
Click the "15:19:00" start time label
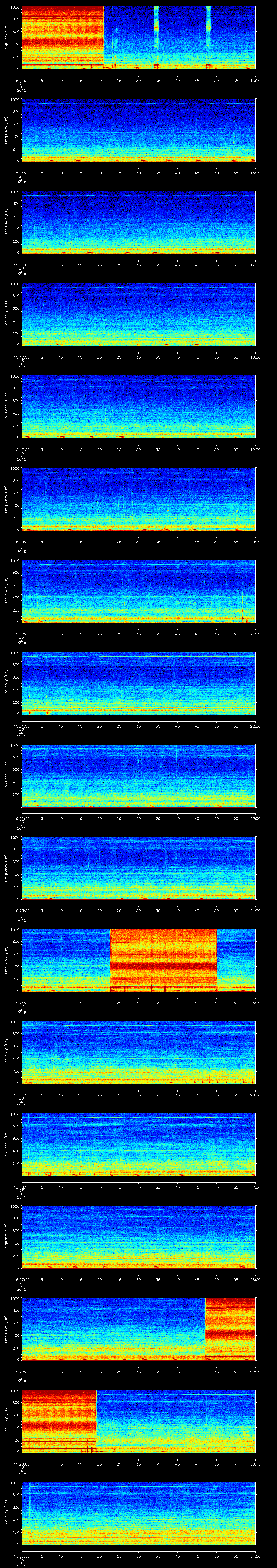coord(21,542)
